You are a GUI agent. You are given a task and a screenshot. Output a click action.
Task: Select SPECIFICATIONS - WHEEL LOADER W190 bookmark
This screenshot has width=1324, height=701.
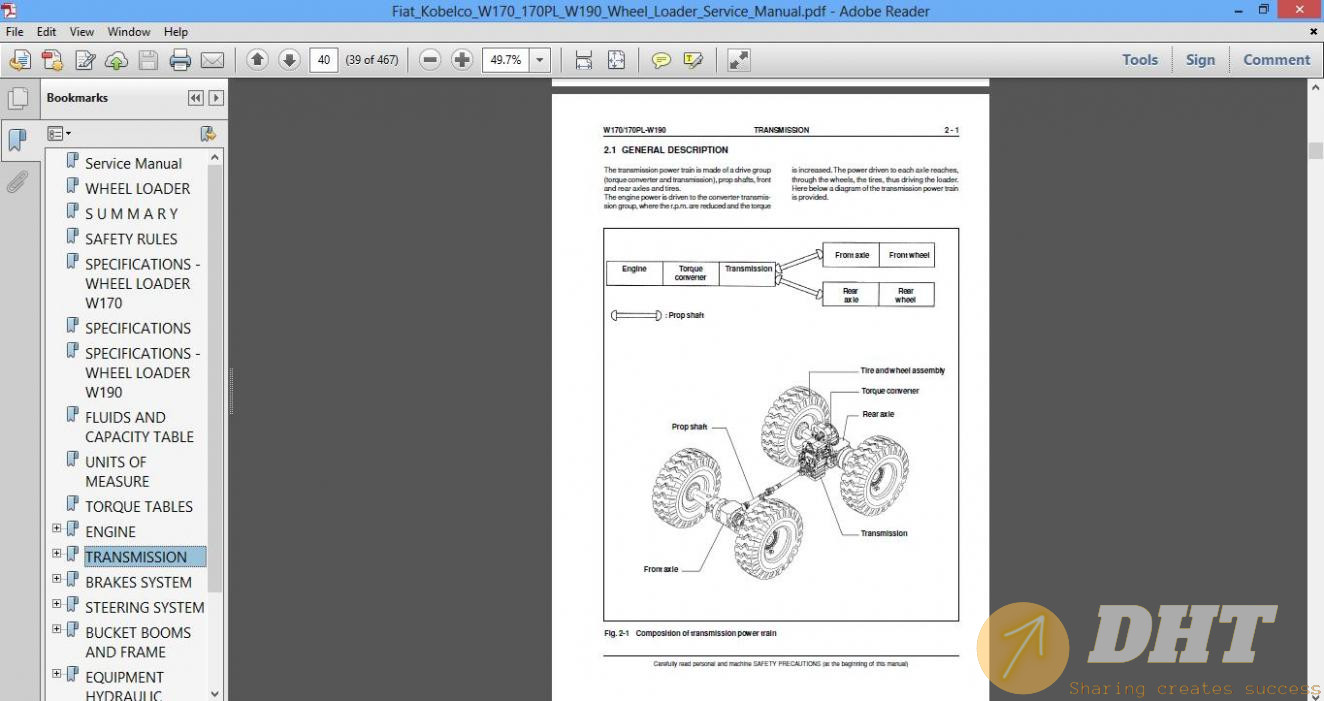coord(142,373)
